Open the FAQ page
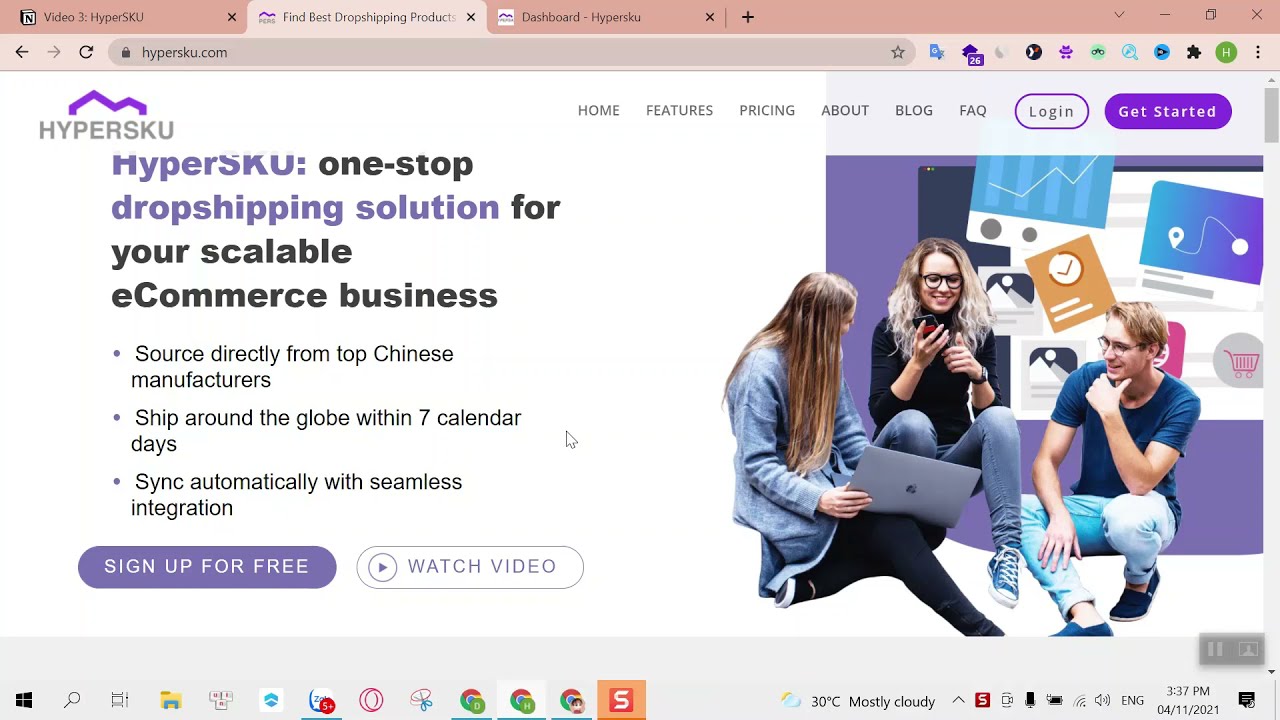 973,111
